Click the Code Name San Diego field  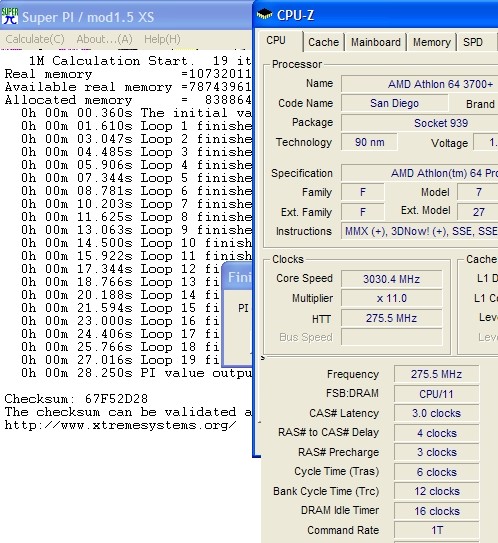[x=394, y=103]
